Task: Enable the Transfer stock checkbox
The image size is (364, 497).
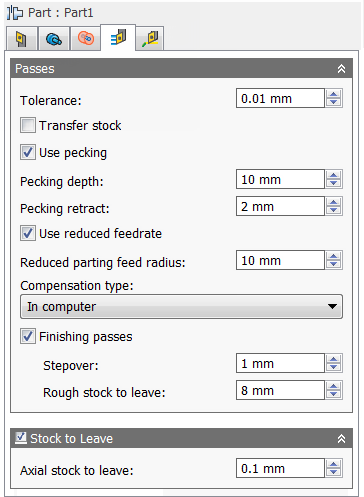Action: click(28, 125)
